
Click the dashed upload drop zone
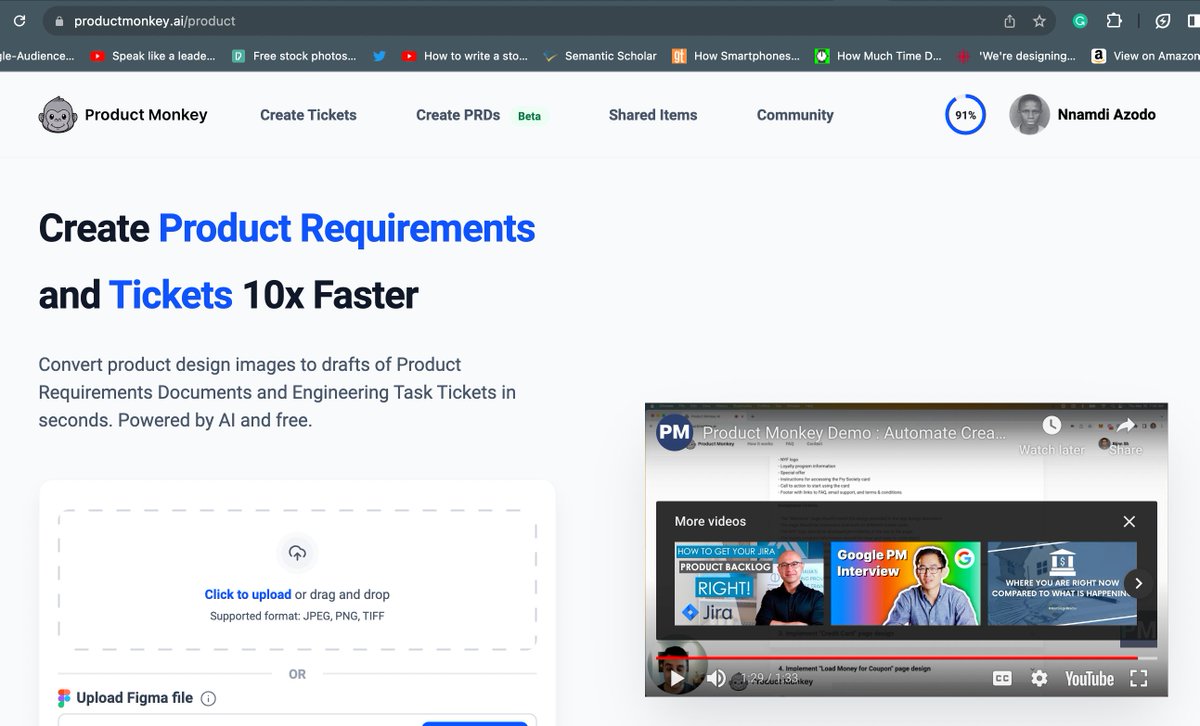[297, 581]
